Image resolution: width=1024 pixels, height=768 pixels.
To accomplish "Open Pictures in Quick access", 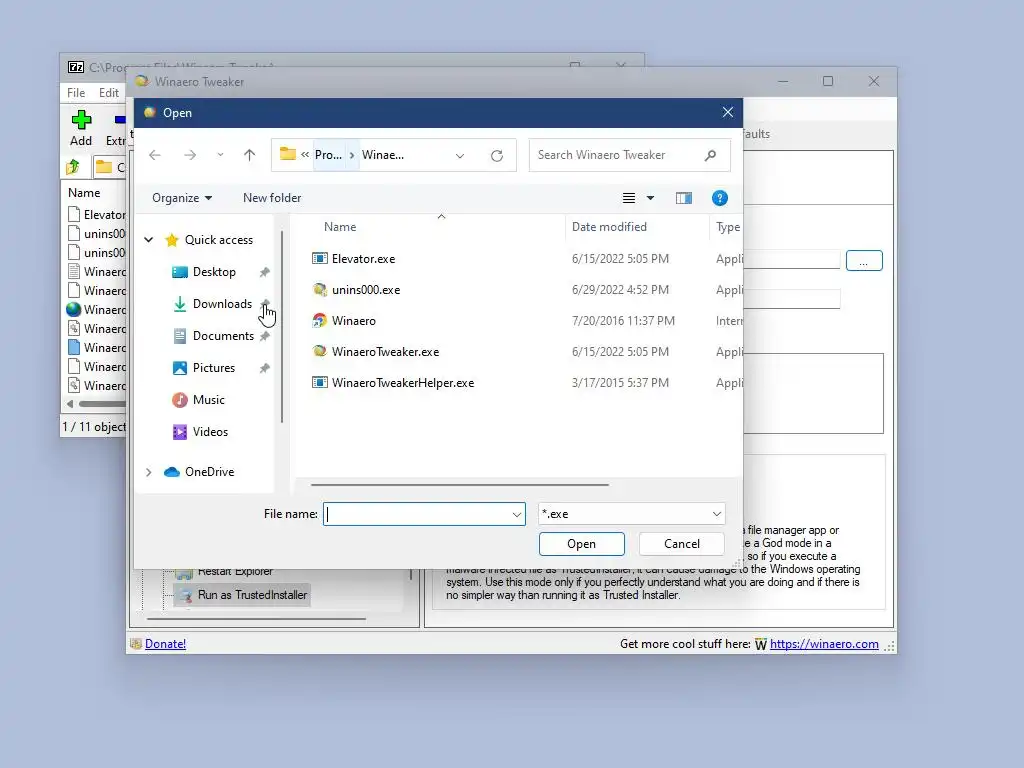I will point(214,368).
